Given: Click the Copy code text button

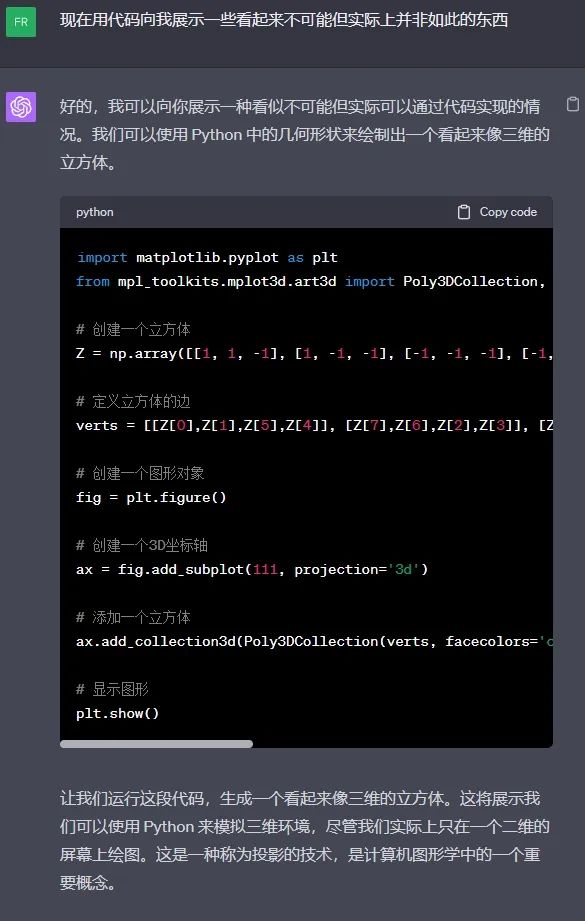Looking at the screenshot, I should point(508,212).
